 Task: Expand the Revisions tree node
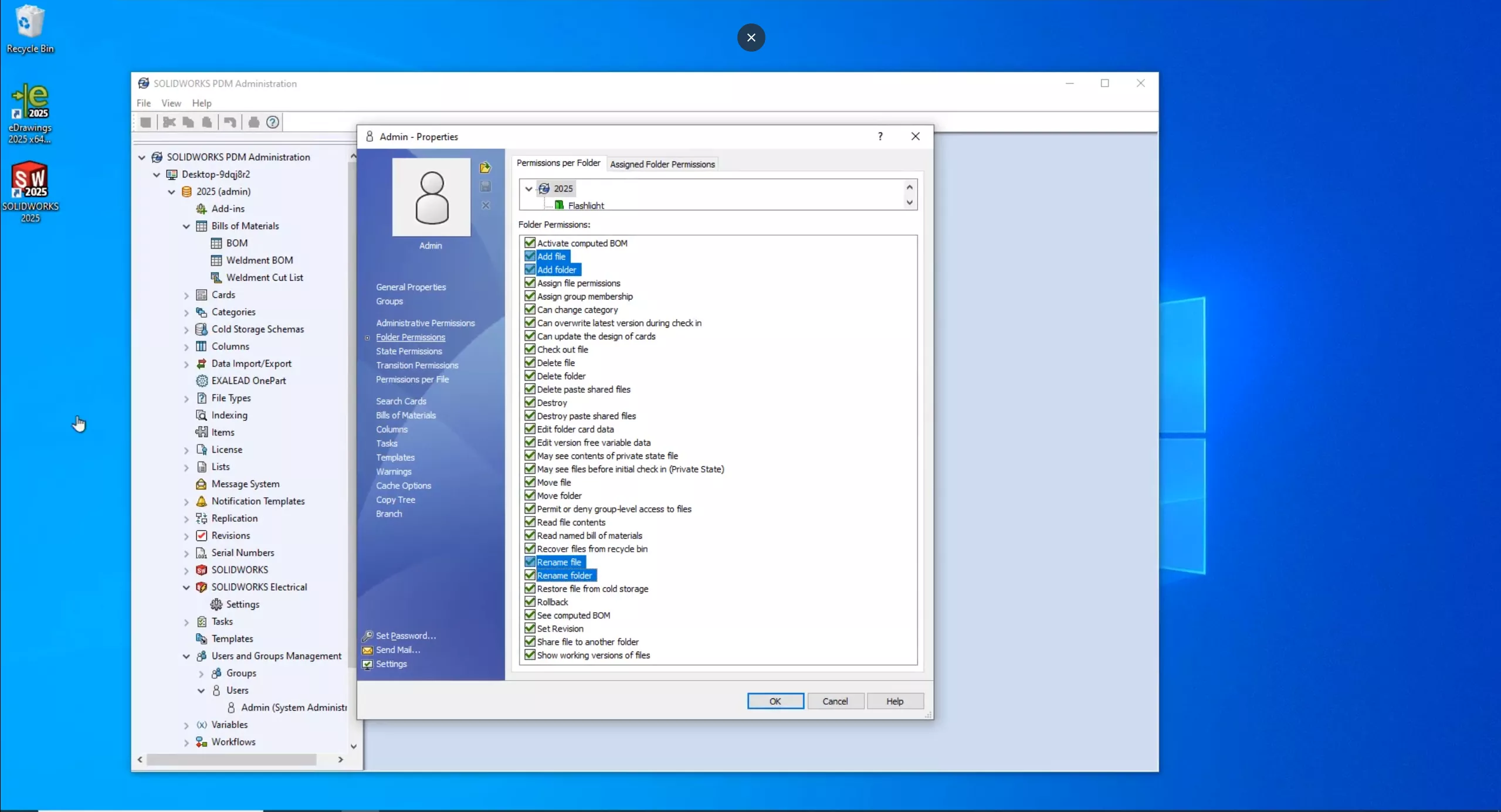[186, 536]
